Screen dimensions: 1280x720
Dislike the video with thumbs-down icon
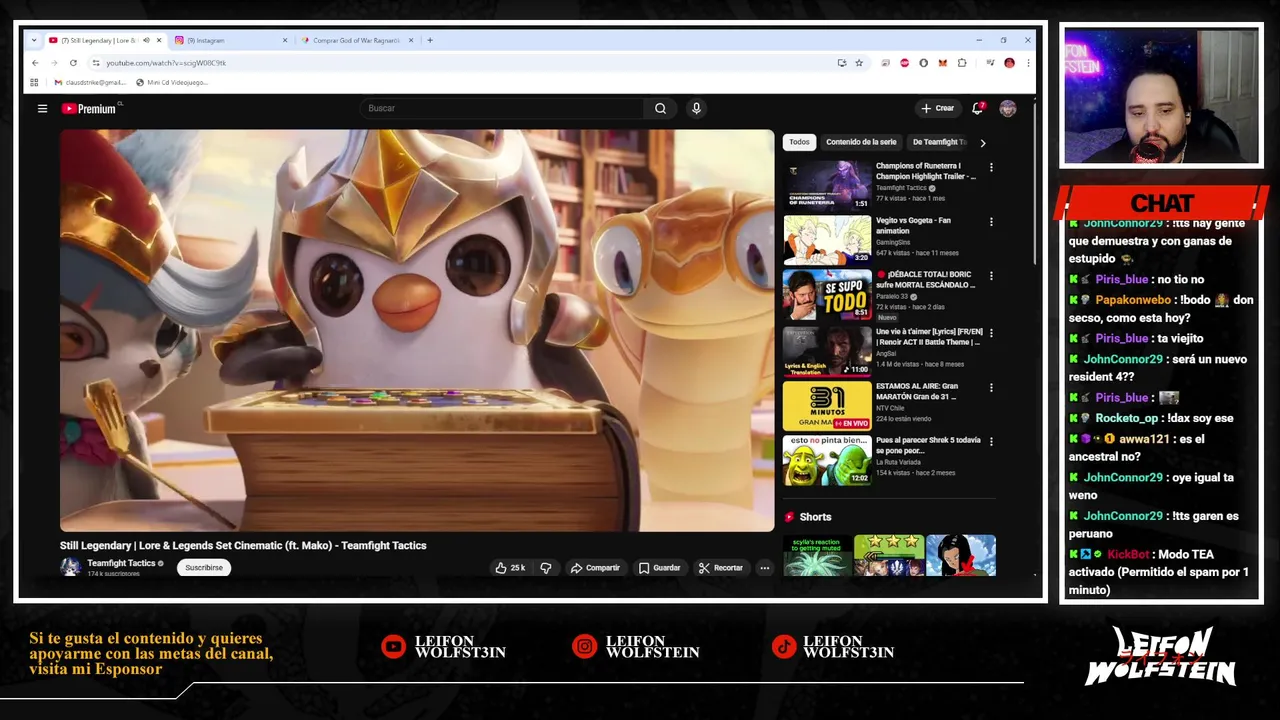[546, 568]
